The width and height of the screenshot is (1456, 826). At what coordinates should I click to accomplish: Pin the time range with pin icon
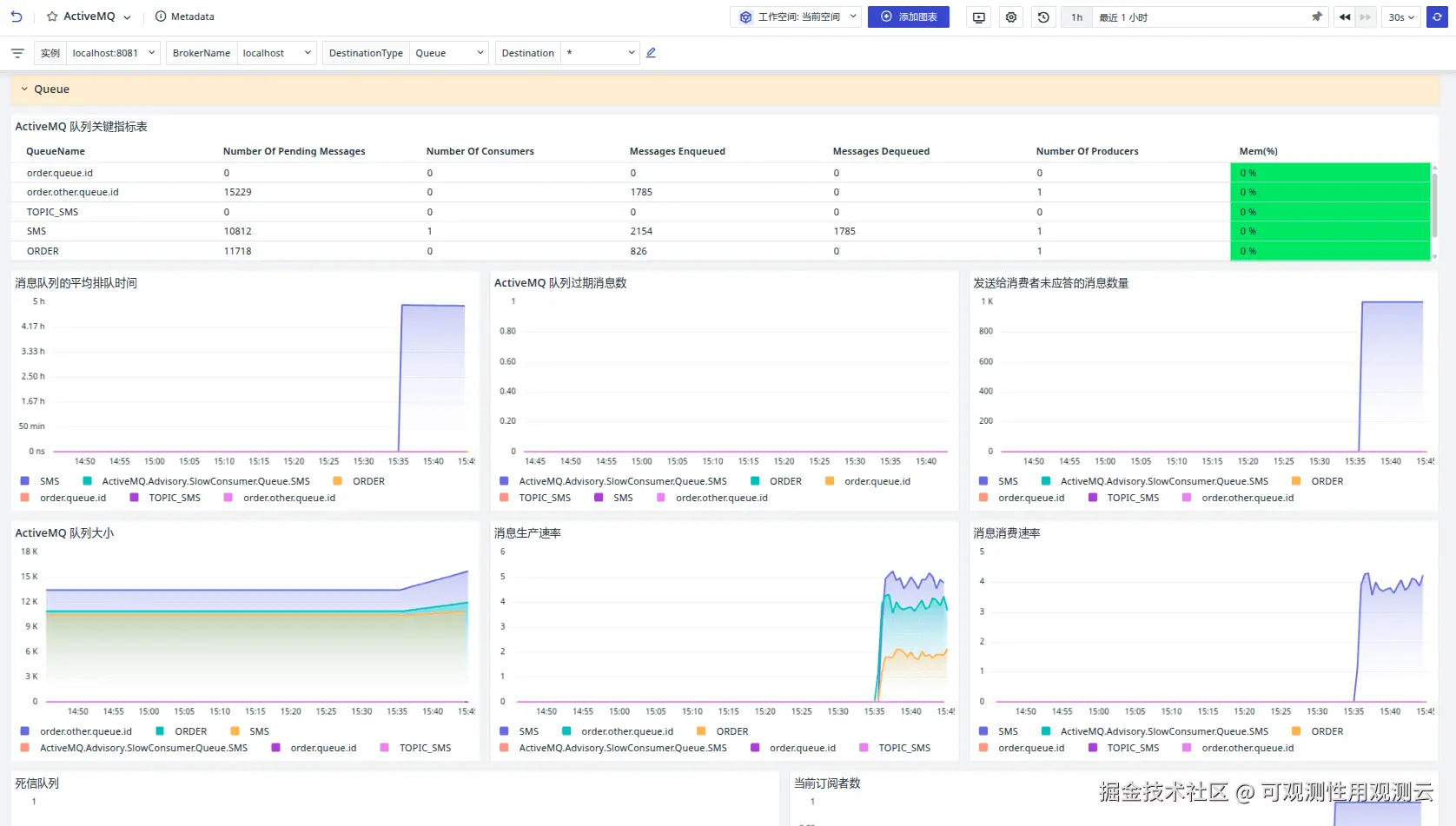click(x=1317, y=17)
